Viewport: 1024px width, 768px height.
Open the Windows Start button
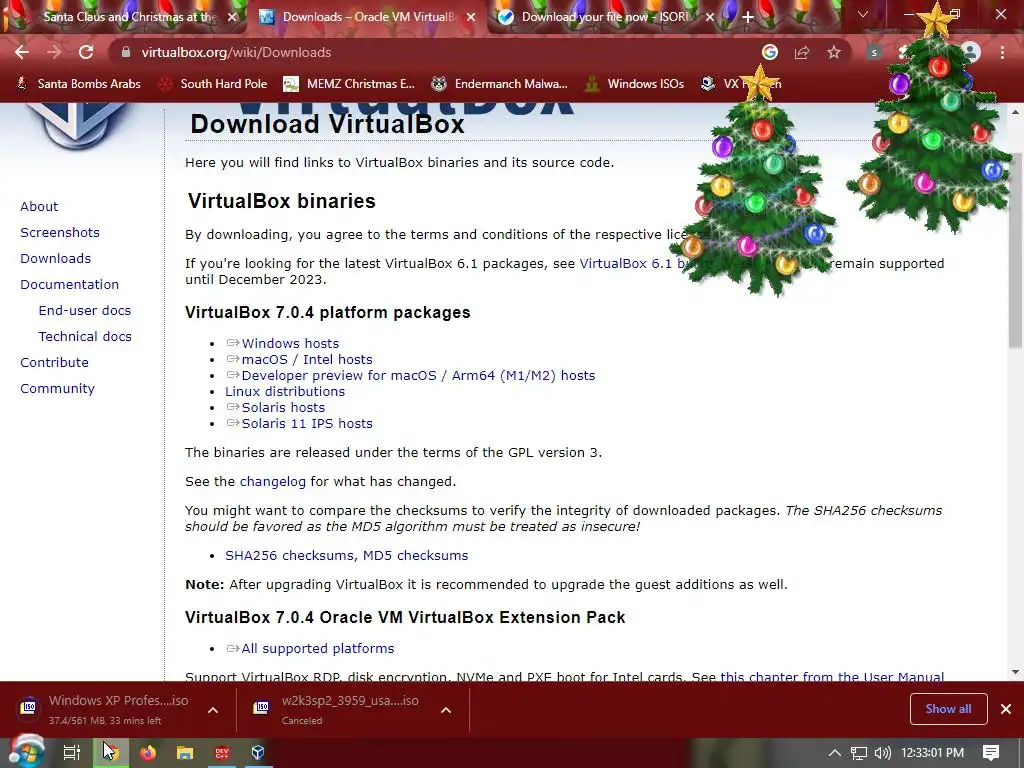26,752
